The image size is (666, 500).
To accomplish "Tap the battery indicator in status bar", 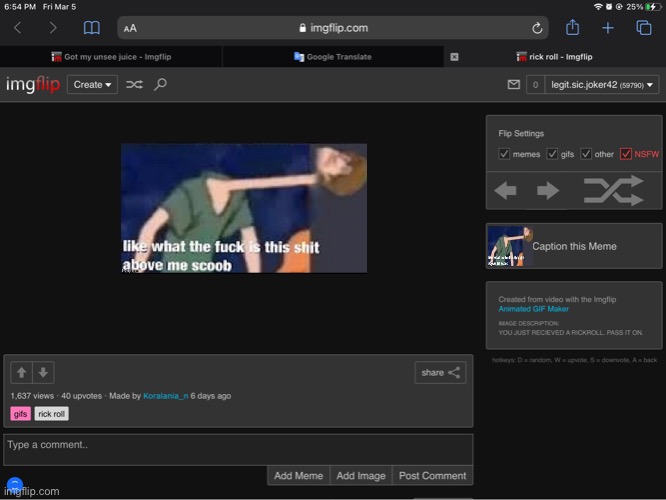I will pos(651,7).
